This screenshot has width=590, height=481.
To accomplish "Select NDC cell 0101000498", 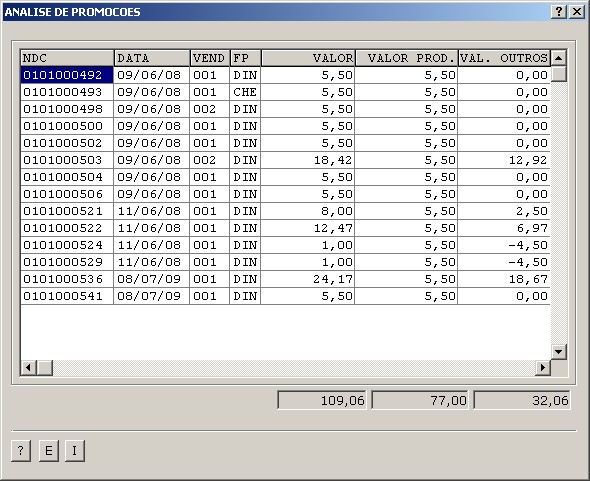I will [x=67, y=109].
